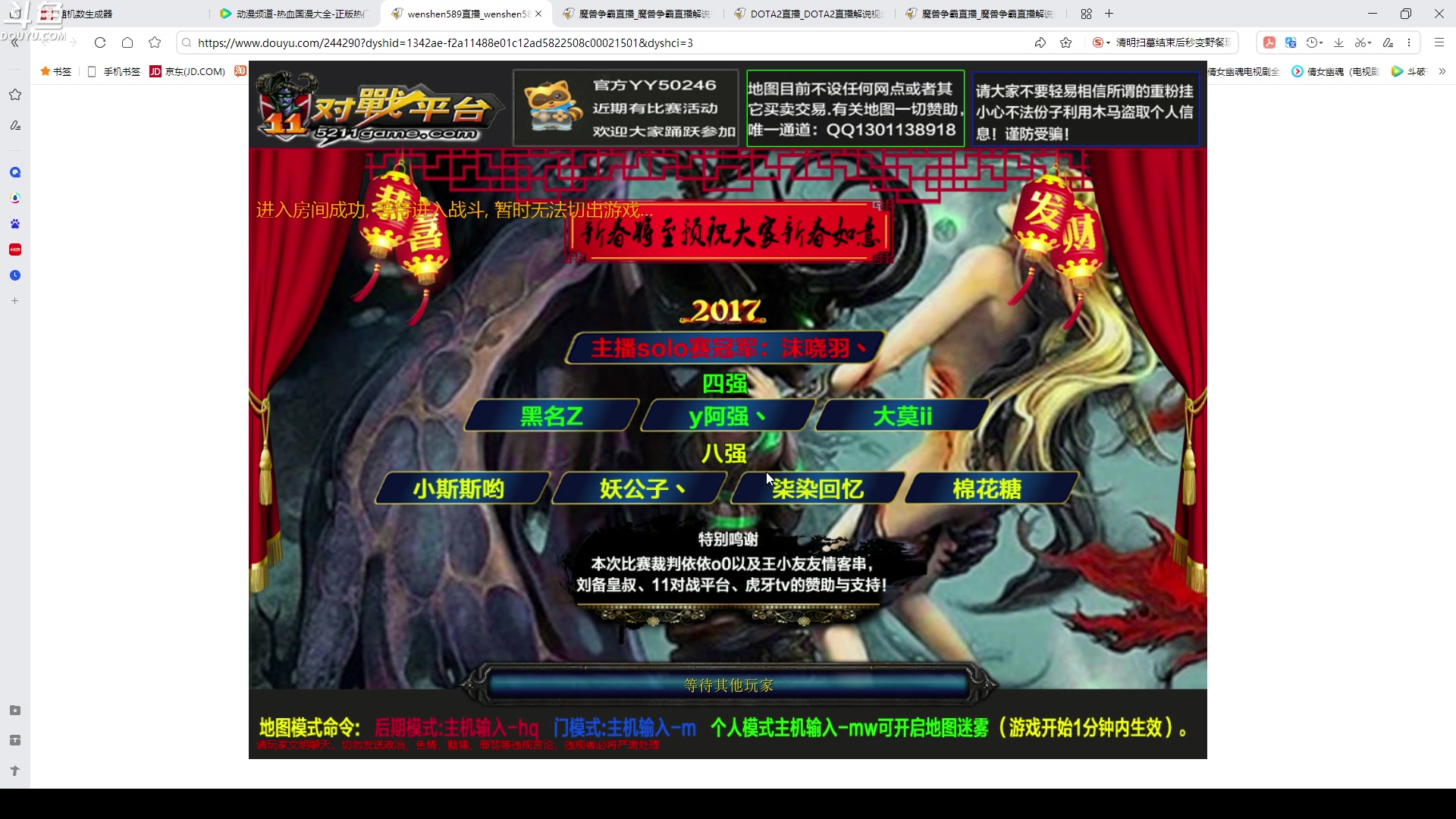This screenshot has width=1456, height=819.
Task: Open the 书签 bookmarks folder
Action: [56, 71]
